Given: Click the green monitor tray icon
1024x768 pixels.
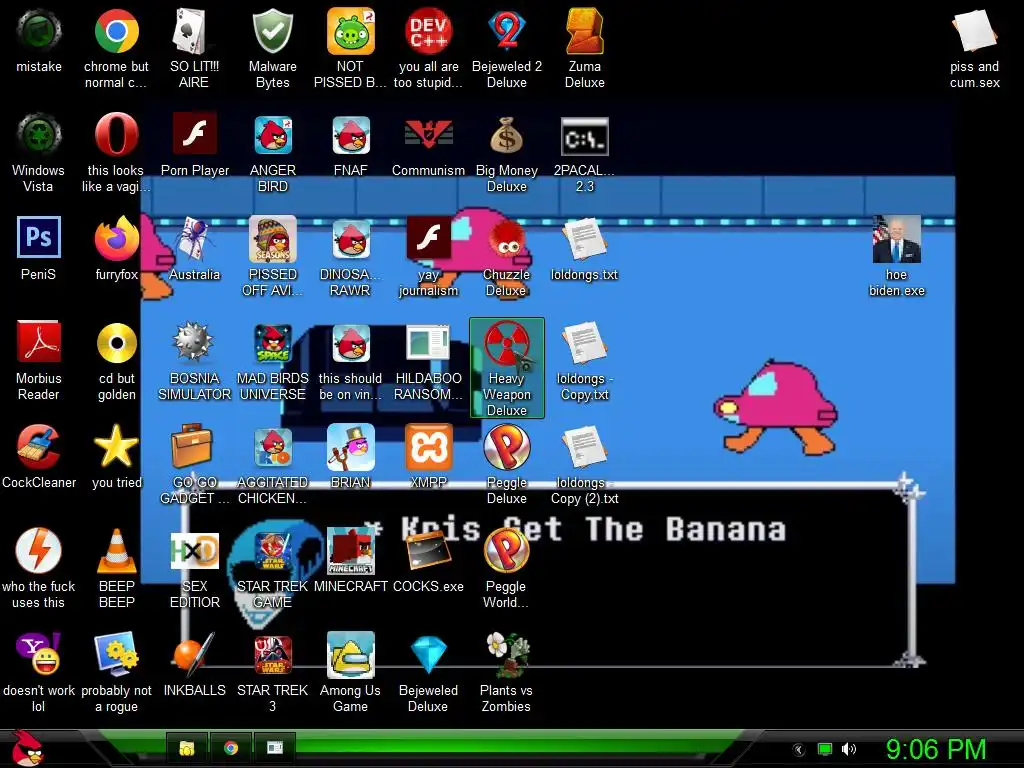Looking at the screenshot, I should click(x=825, y=749).
